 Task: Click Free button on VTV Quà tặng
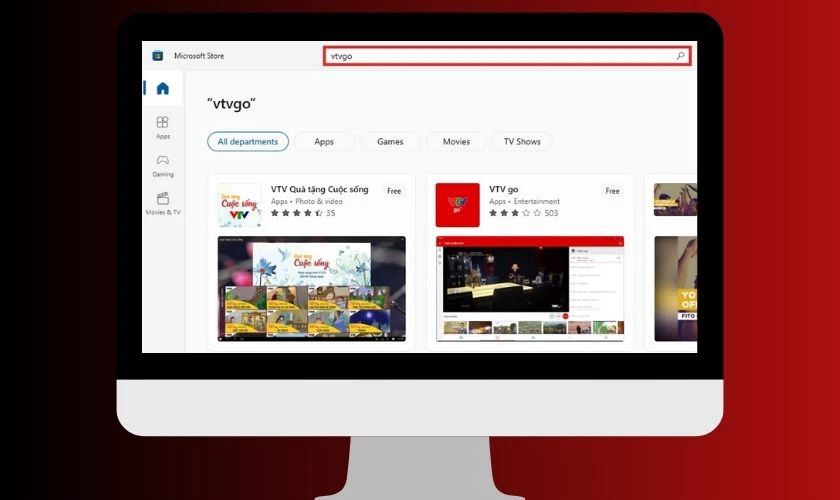pos(394,191)
